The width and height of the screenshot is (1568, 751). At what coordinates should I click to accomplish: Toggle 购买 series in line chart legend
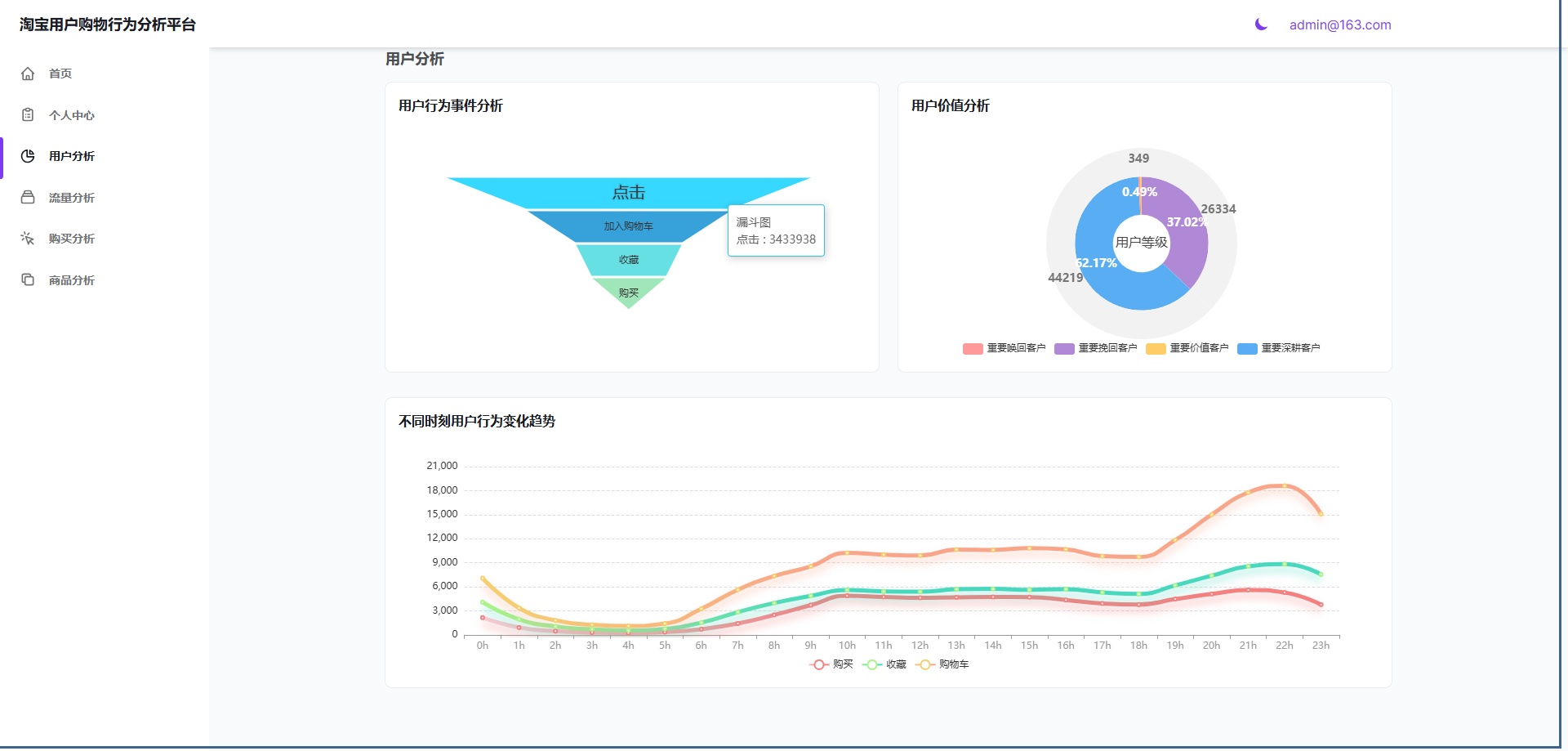pos(831,664)
